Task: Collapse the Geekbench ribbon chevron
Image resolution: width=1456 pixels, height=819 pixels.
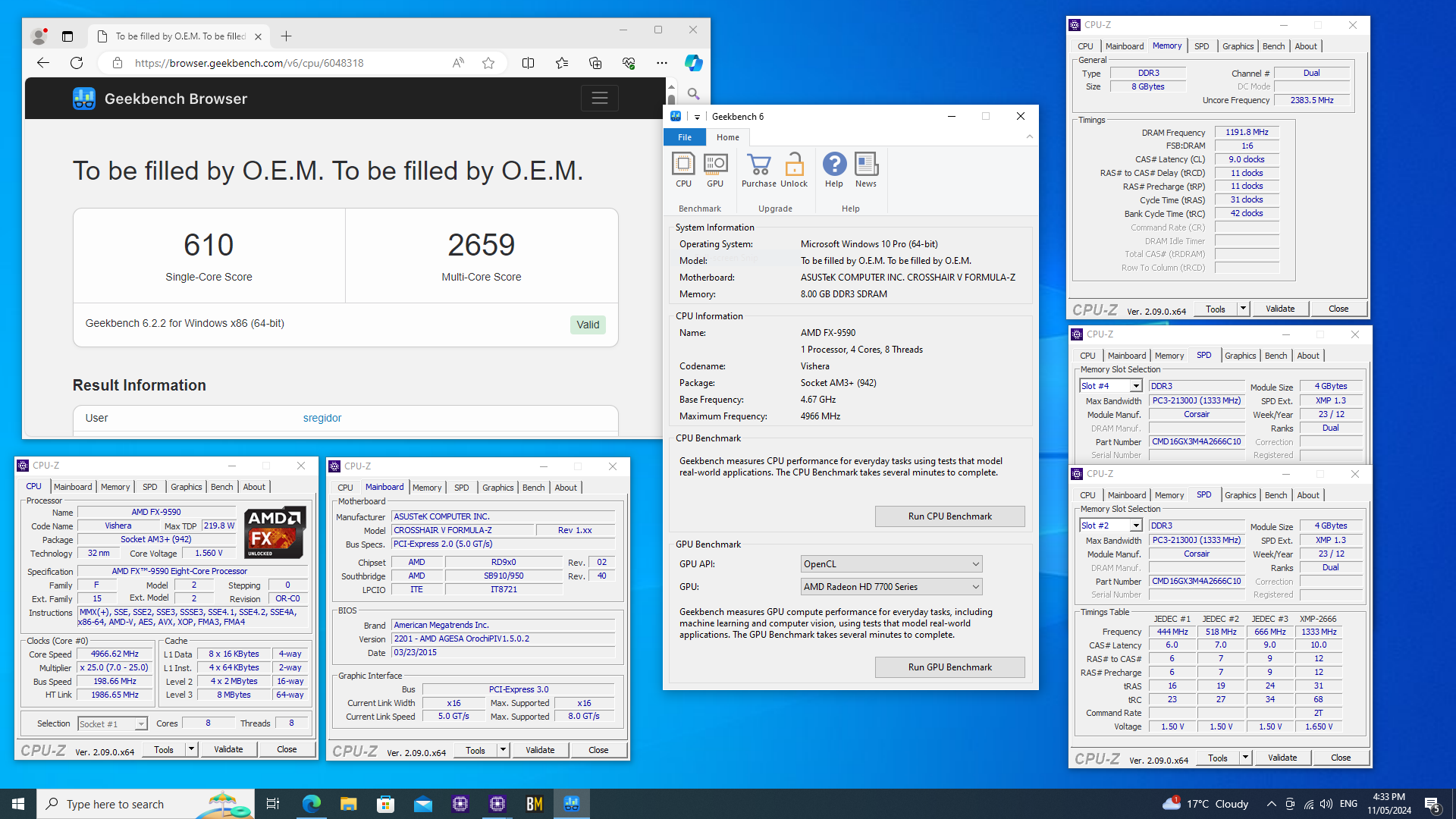Action: pos(1030,137)
